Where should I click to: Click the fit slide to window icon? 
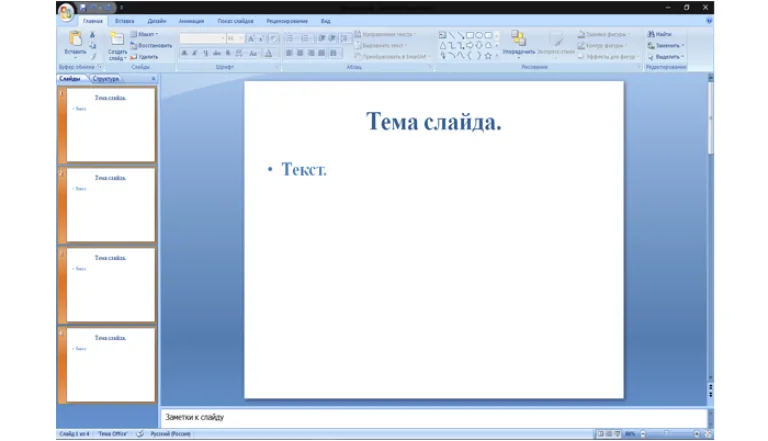(708, 434)
